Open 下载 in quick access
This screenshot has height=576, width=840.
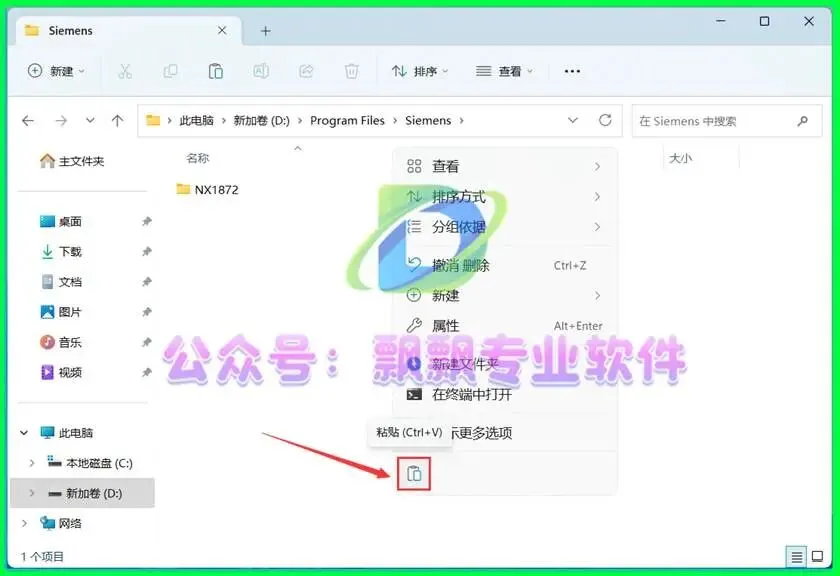[x=61, y=251]
